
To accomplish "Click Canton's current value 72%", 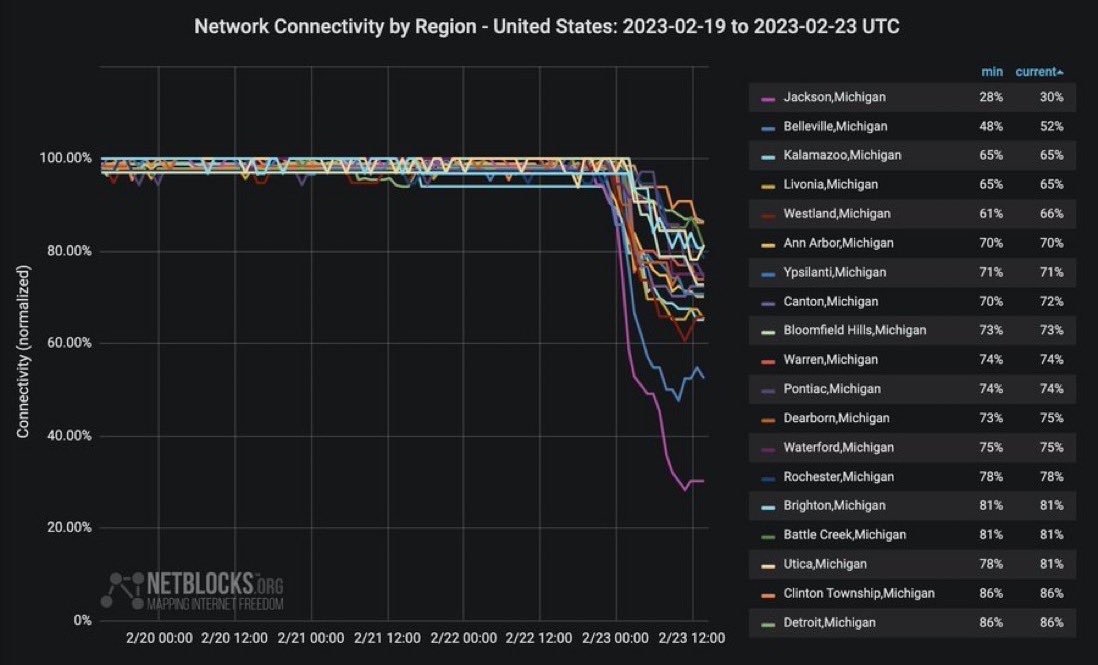I will click(1052, 302).
